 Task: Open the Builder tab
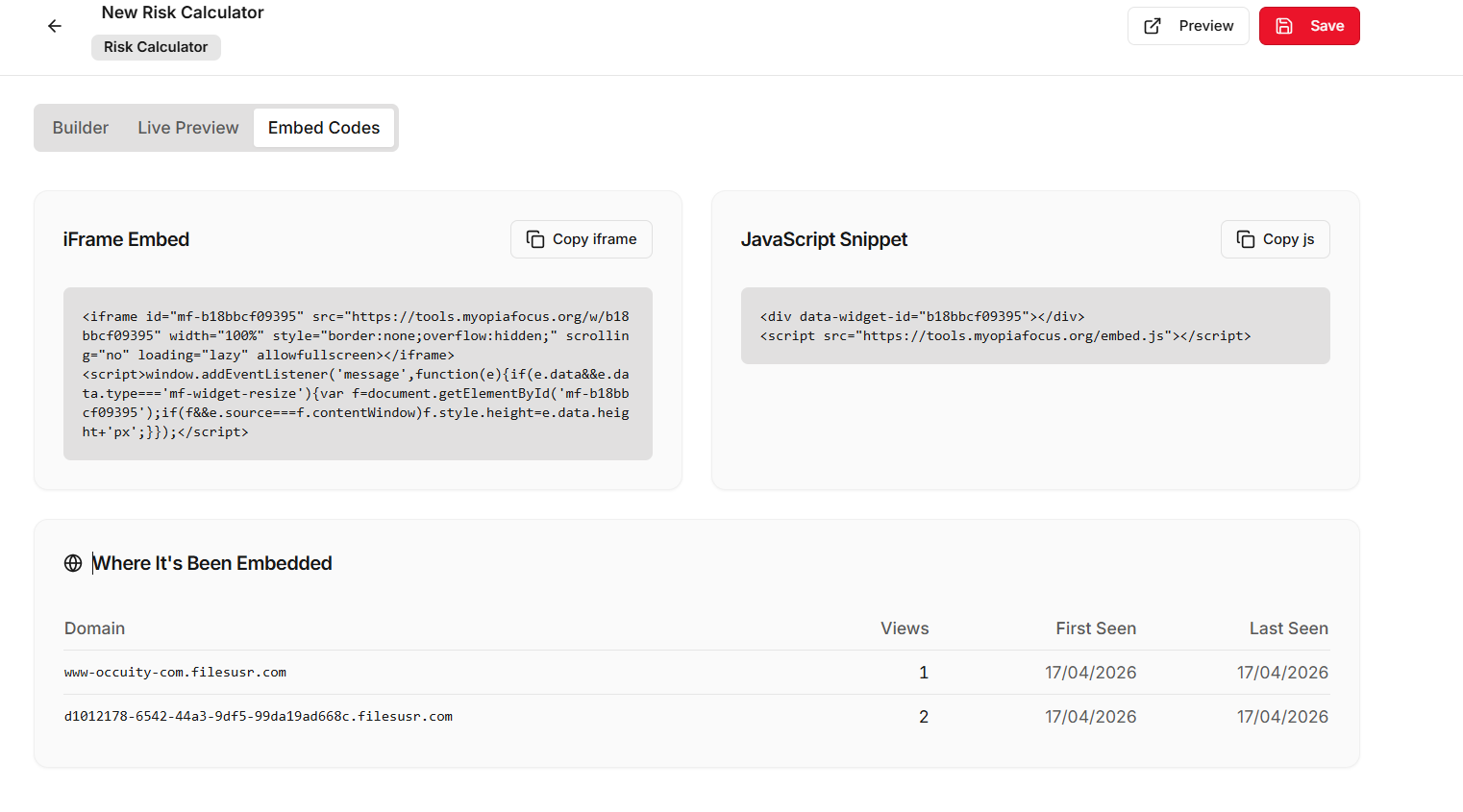[x=81, y=128]
